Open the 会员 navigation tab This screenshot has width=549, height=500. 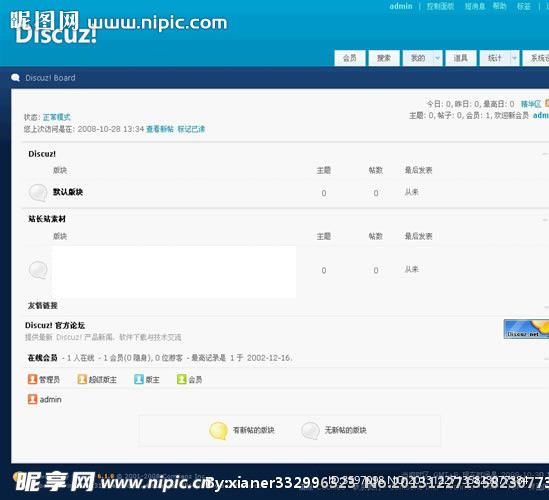pyautogui.click(x=350, y=58)
